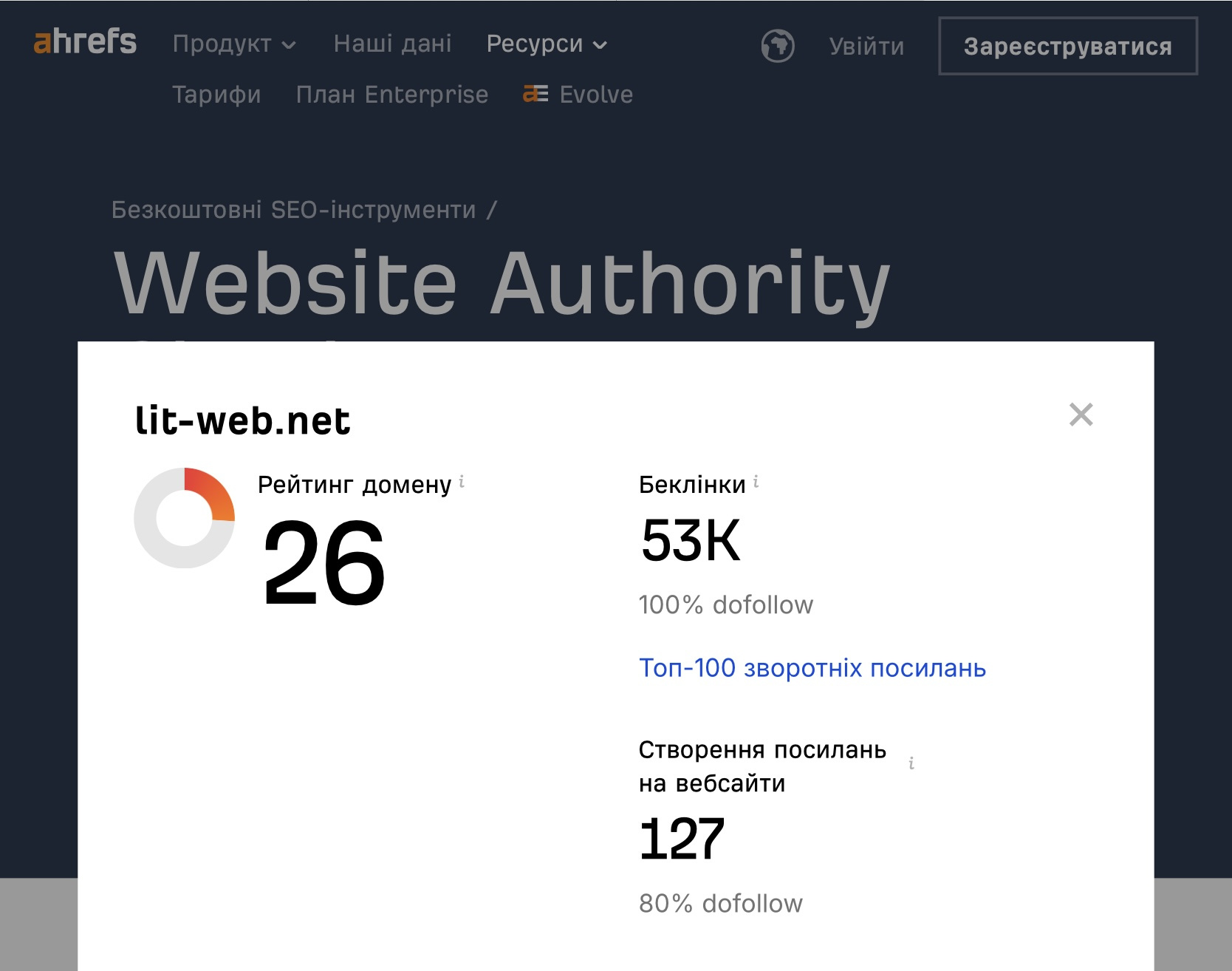
Task: Open План Enterprise page
Action: (392, 95)
